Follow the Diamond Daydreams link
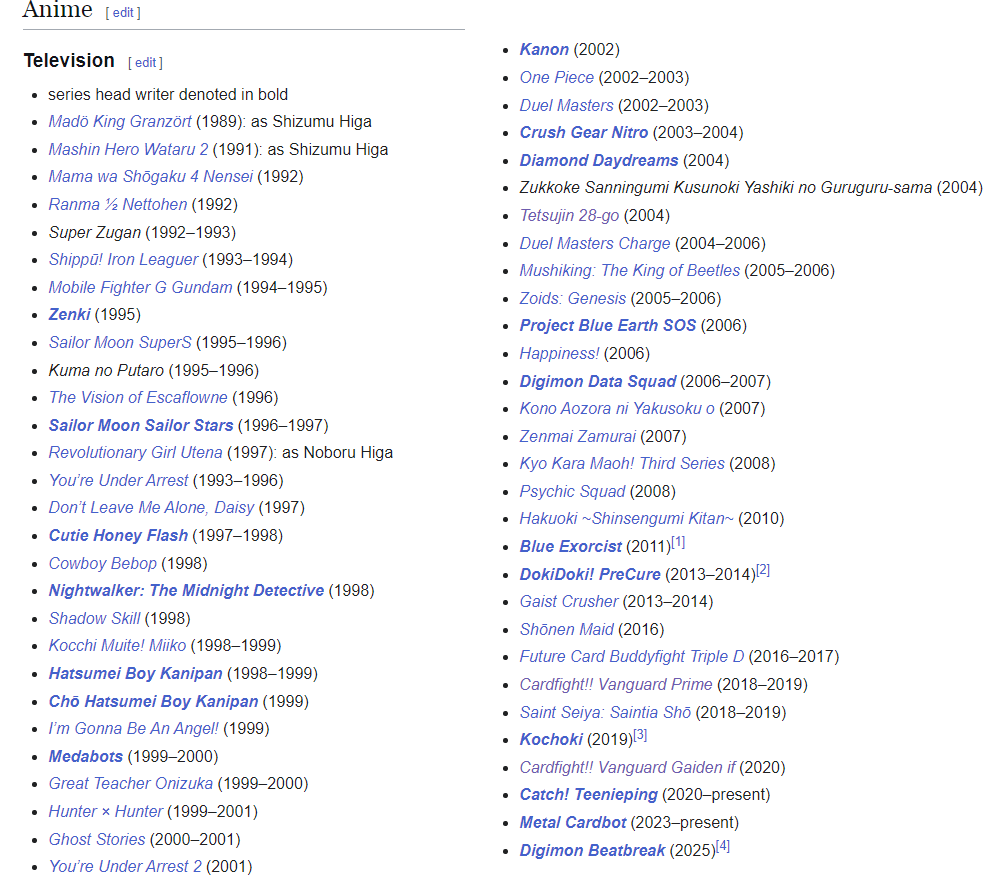This screenshot has width=1008, height=884. click(599, 160)
